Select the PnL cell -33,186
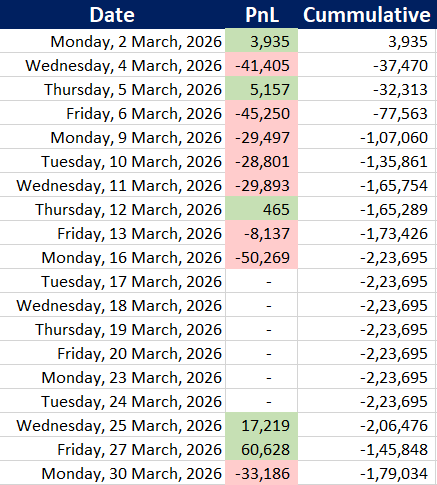This screenshot has height=485, width=437. click(x=261, y=473)
